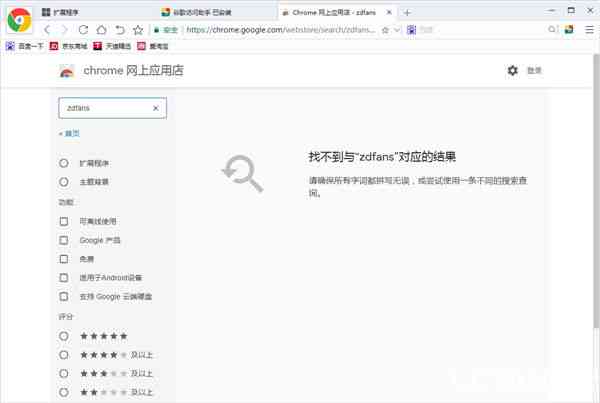The image size is (600, 403).
Task: Click the Chrome Web Store rainbow logo
Action: 67,71
